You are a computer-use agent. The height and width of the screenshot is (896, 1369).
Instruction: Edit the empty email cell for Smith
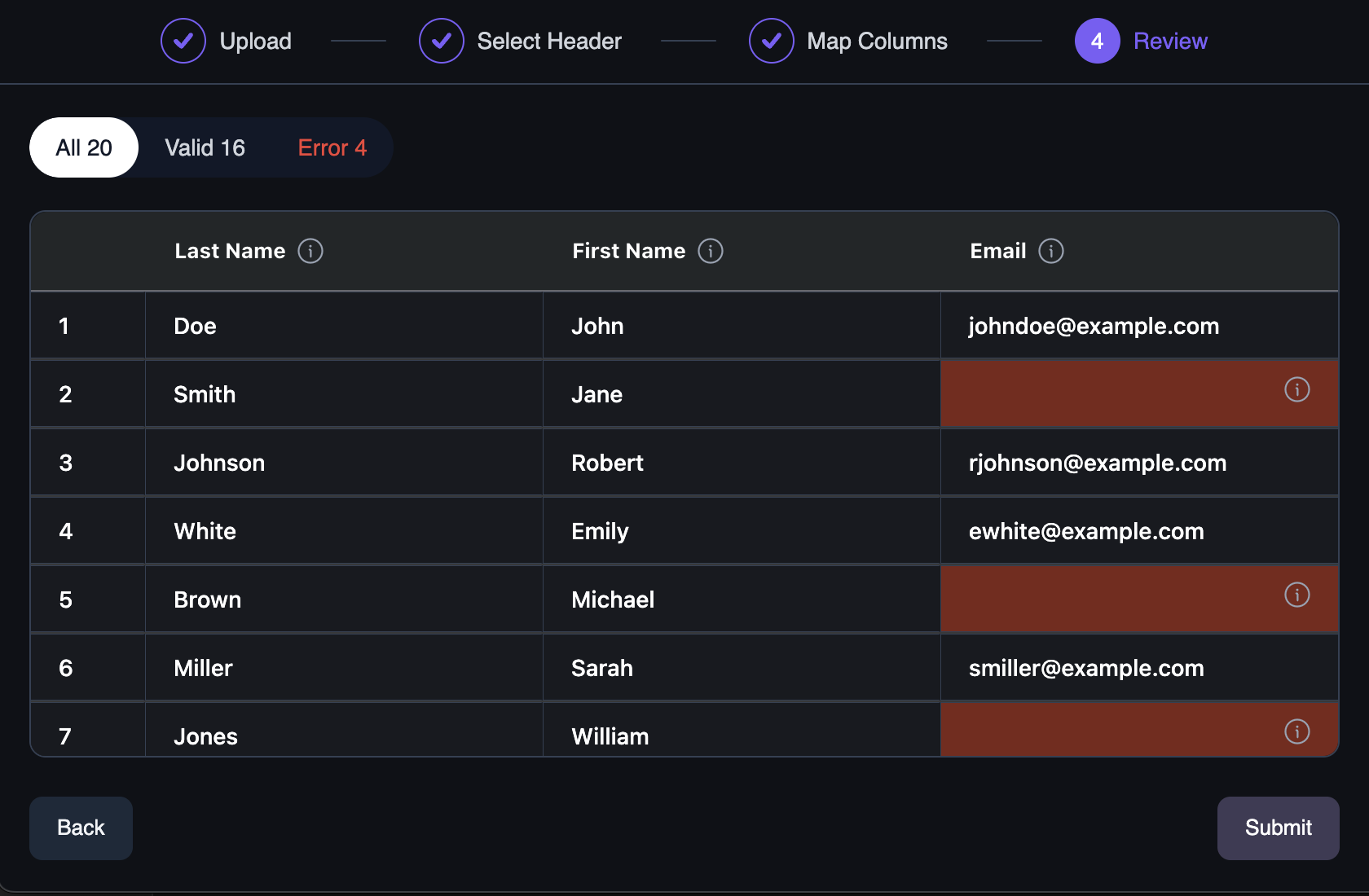click(1139, 394)
